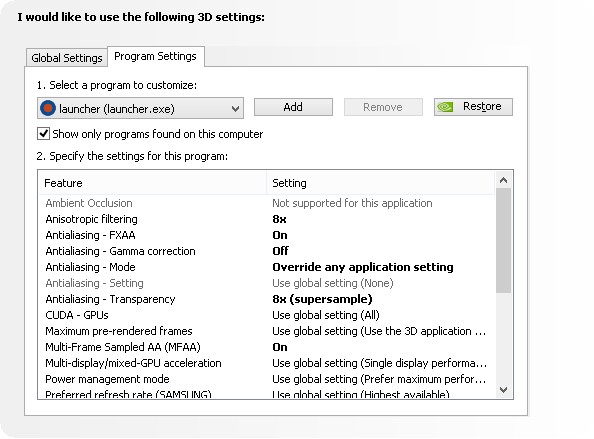The height and width of the screenshot is (439, 594).
Task: Select Power management mode feature
Action: pyautogui.click(x=107, y=379)
